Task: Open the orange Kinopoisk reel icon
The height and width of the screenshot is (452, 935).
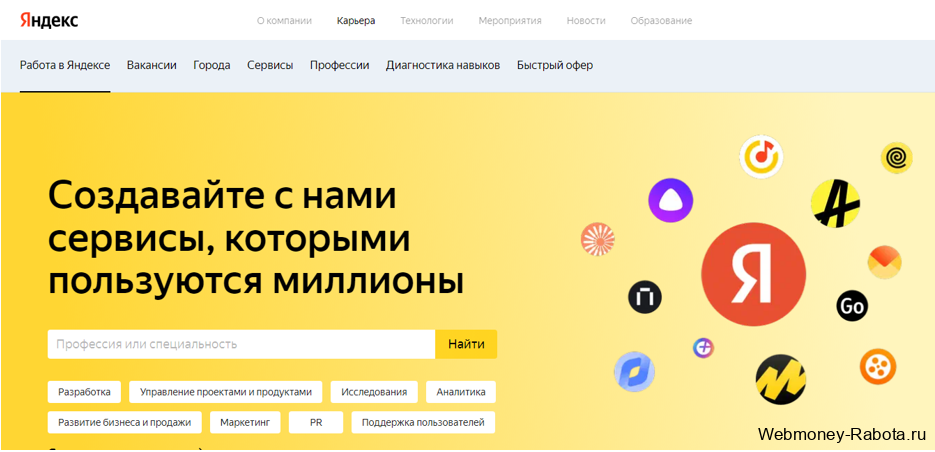Action: 878,366
